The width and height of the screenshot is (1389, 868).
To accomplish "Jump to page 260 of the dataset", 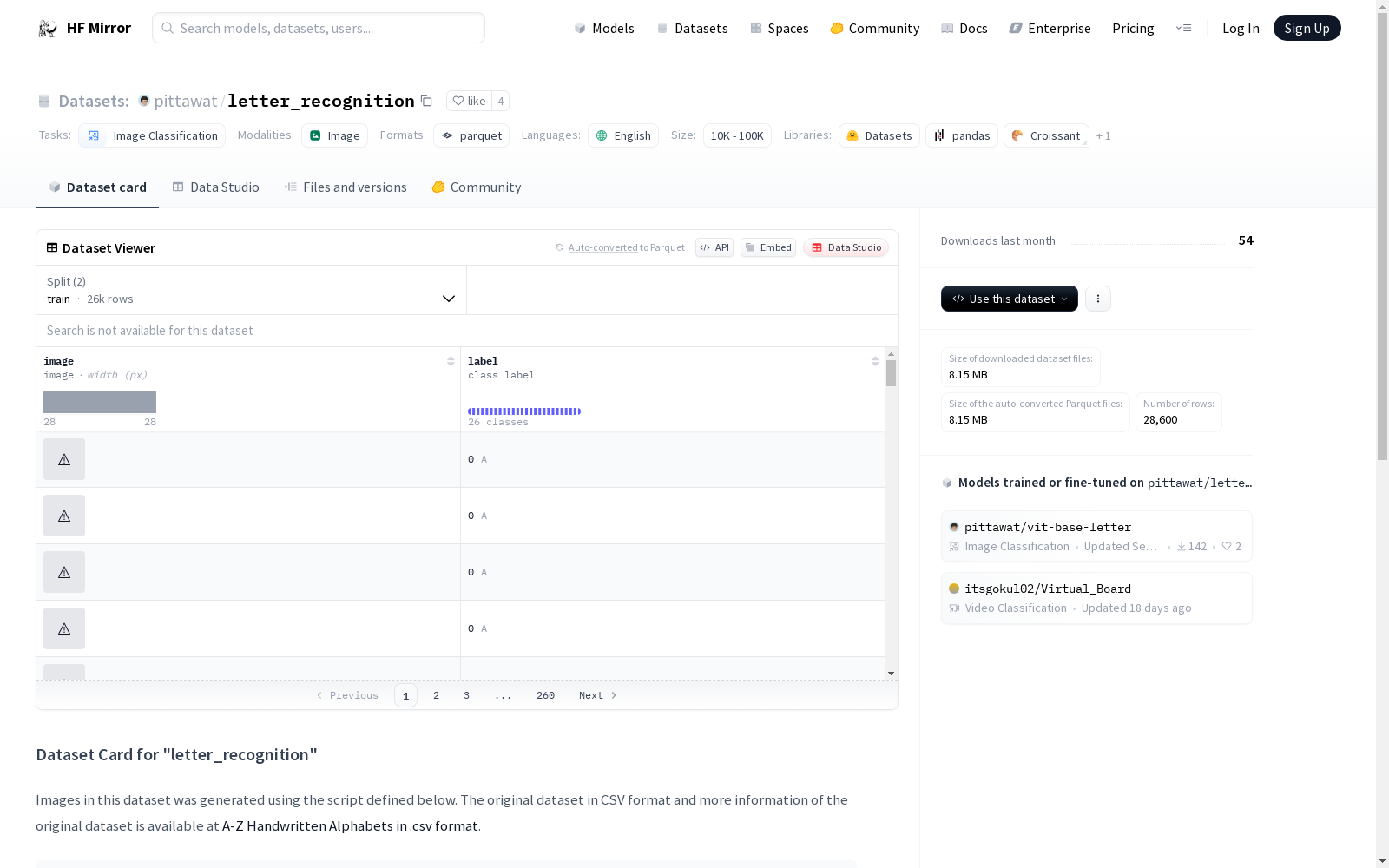I will (x=545, y=695).
